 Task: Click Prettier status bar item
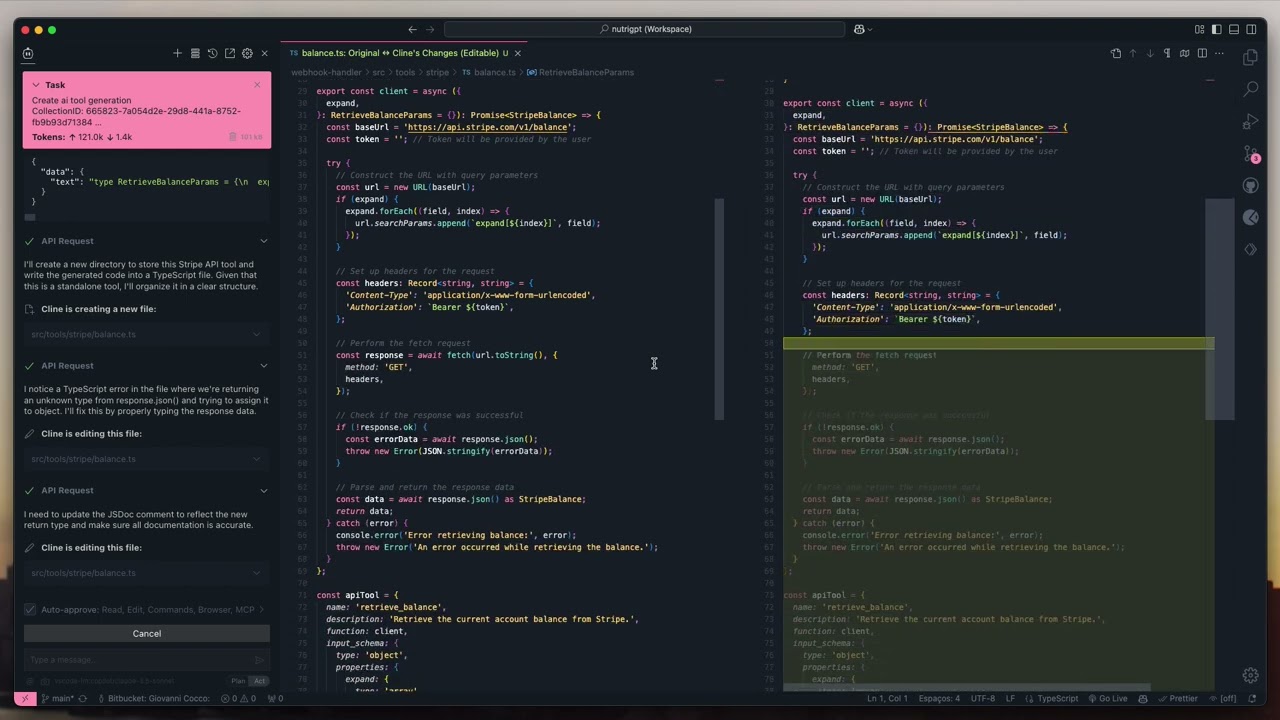pos(1177,698)
